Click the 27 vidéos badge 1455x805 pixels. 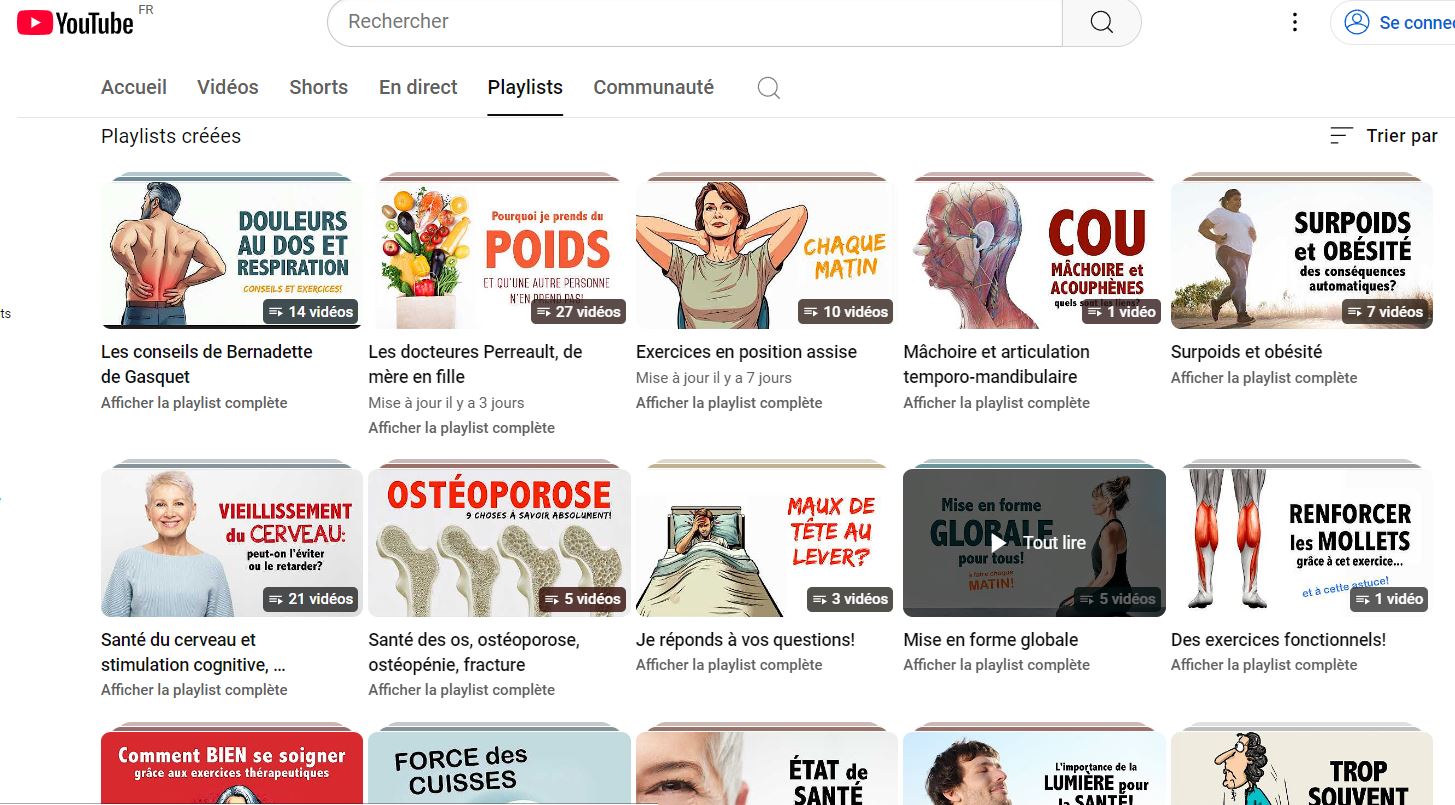[x=578, y=312]
